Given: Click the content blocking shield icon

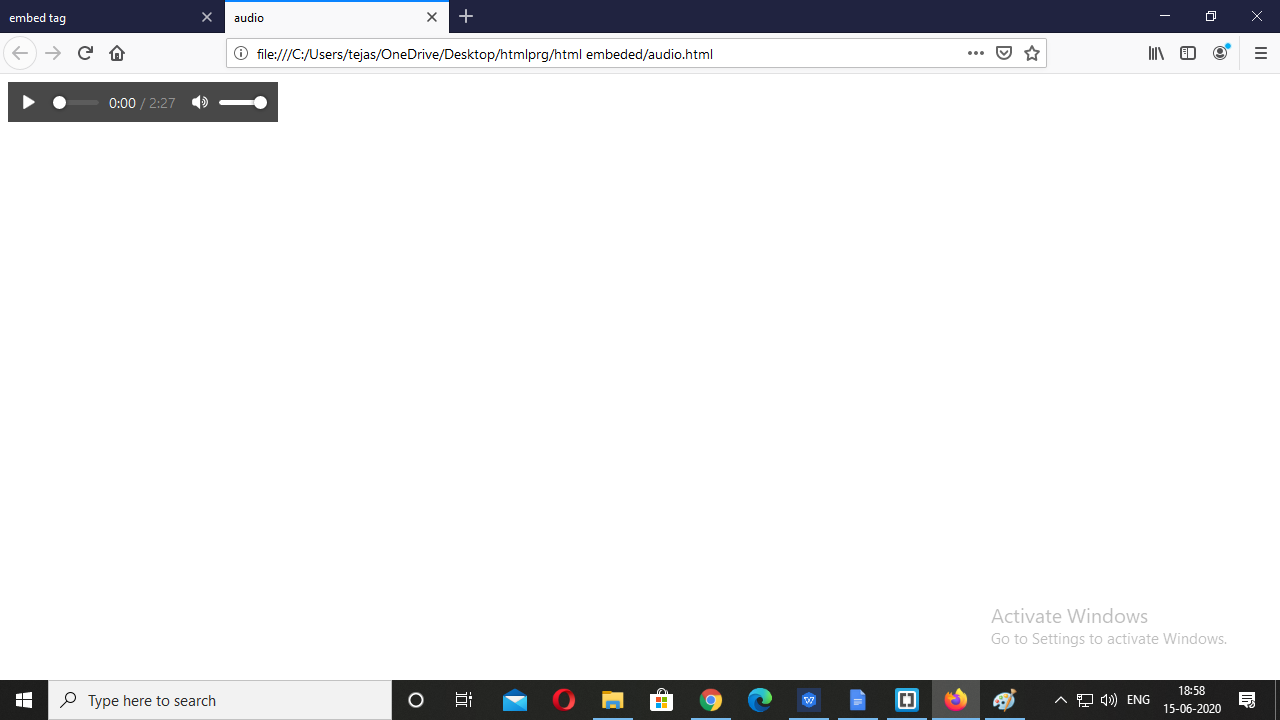Looking at the screenshot, I should point(1004,53).
